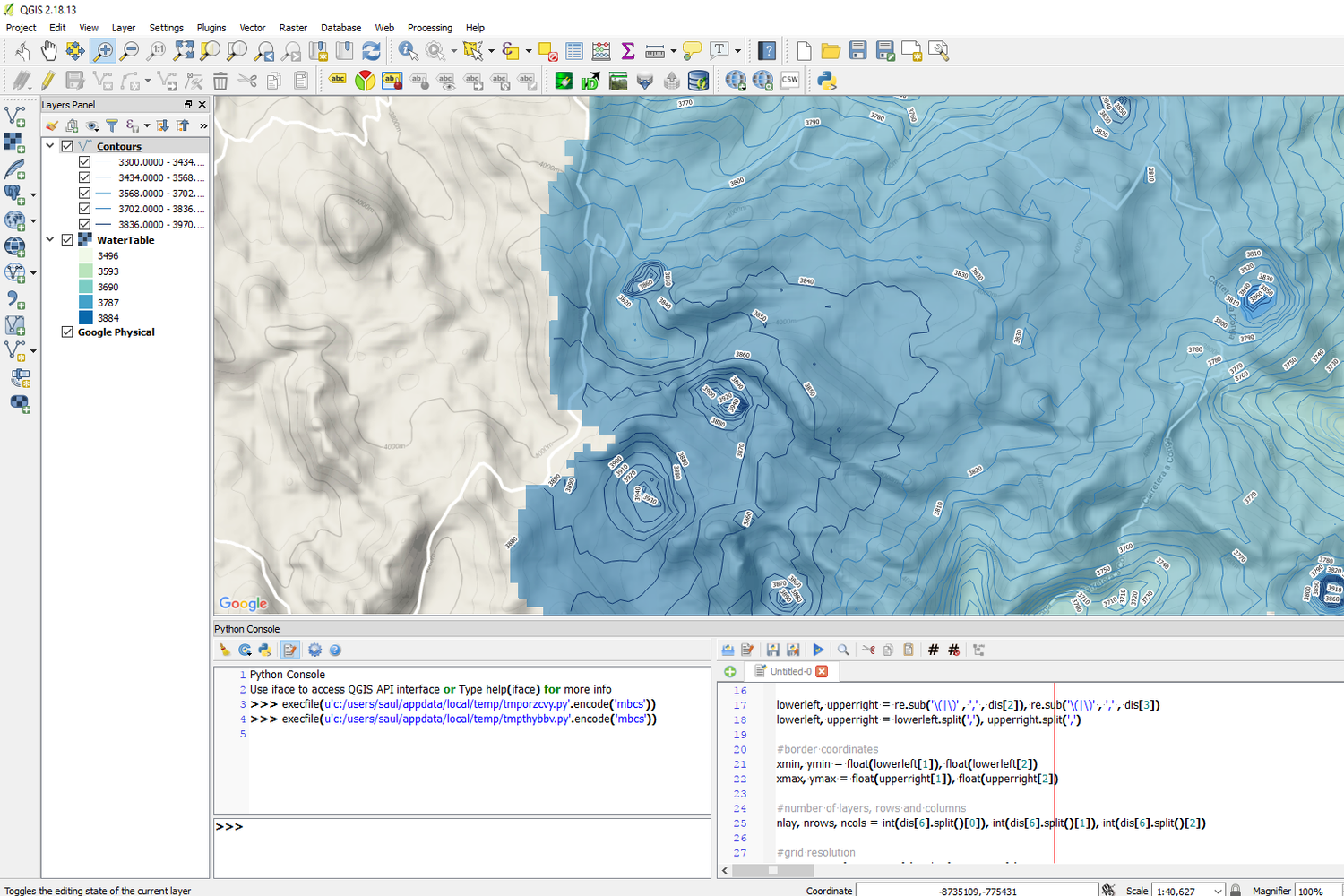This screenshot has height=896, width=1344.
Task: Collapse the WaterTable layer entry
Action: point(50,239)
